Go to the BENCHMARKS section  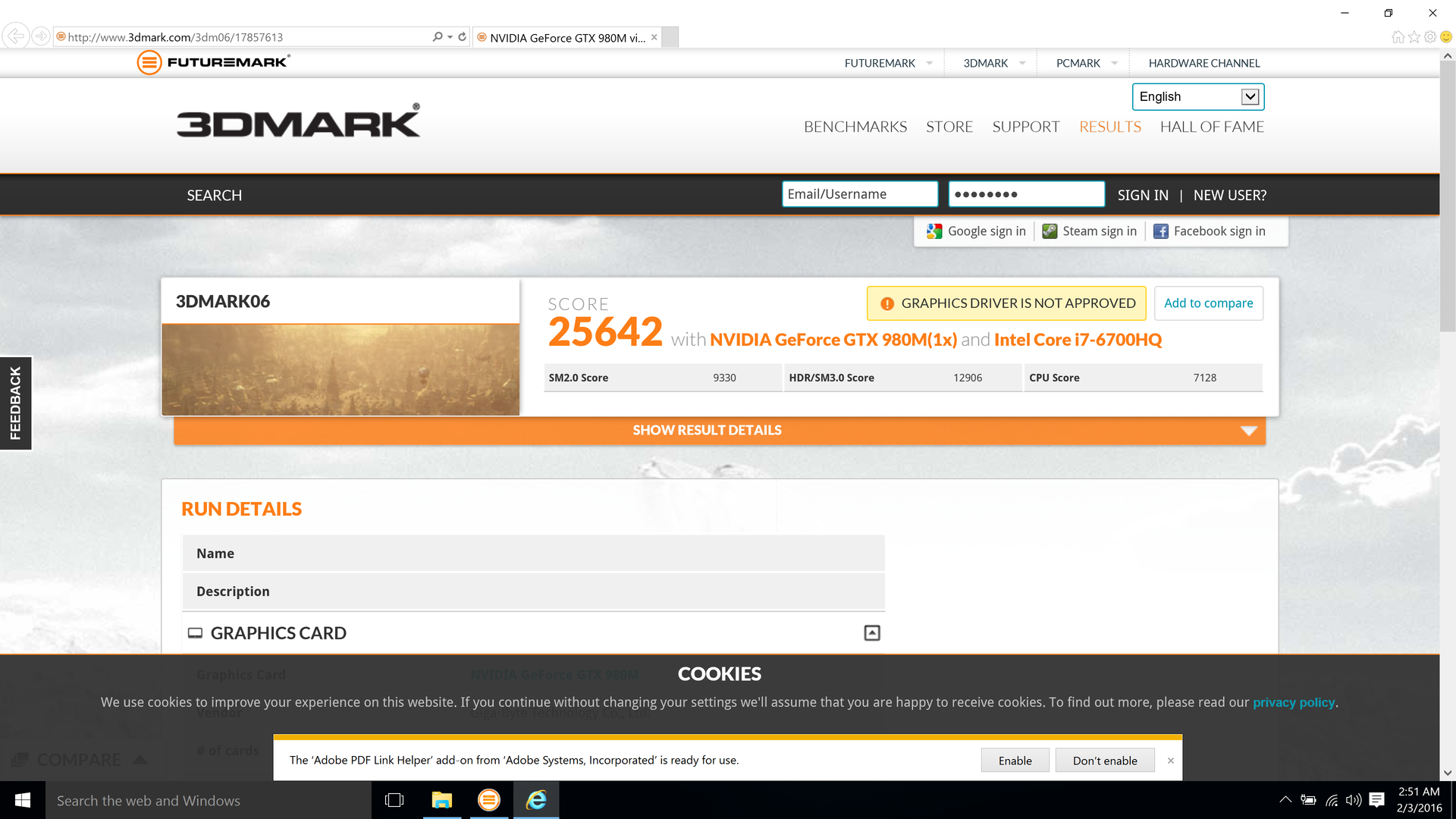click(x=855, y=127)
